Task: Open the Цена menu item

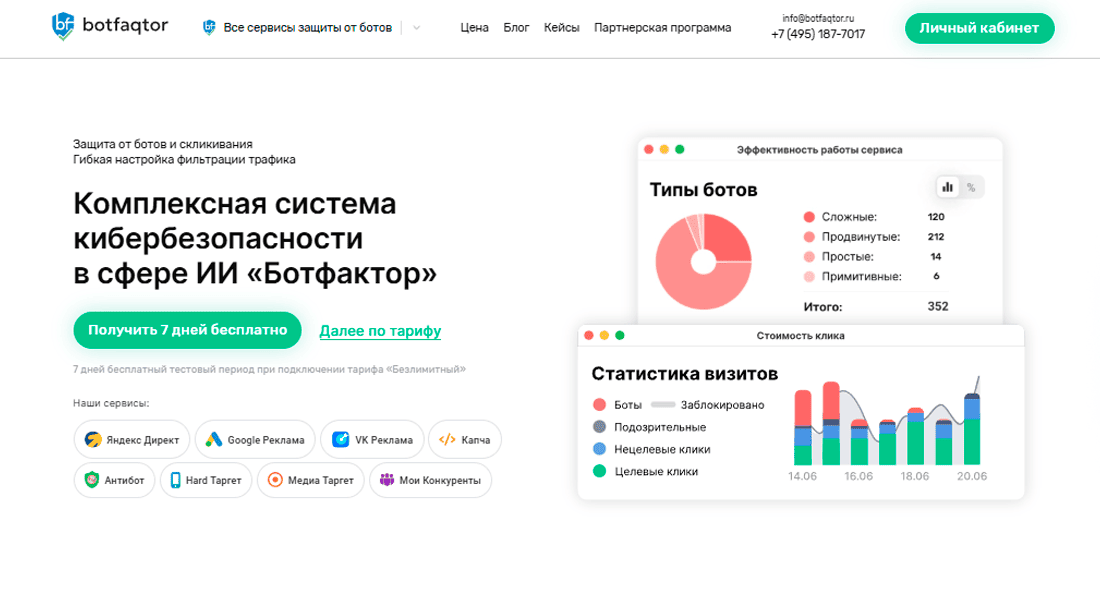Action: (x=474, y=28)
